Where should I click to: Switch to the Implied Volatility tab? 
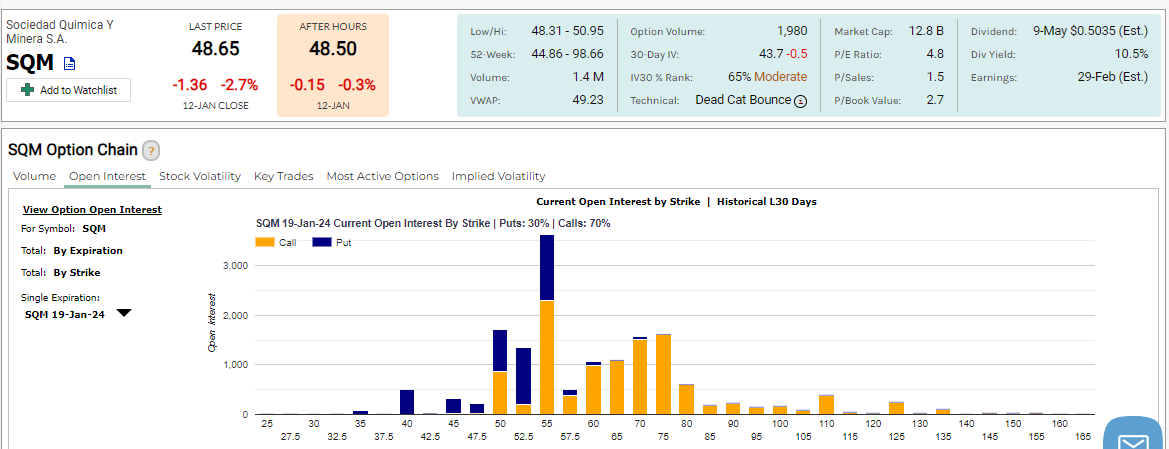click(498, 177)
